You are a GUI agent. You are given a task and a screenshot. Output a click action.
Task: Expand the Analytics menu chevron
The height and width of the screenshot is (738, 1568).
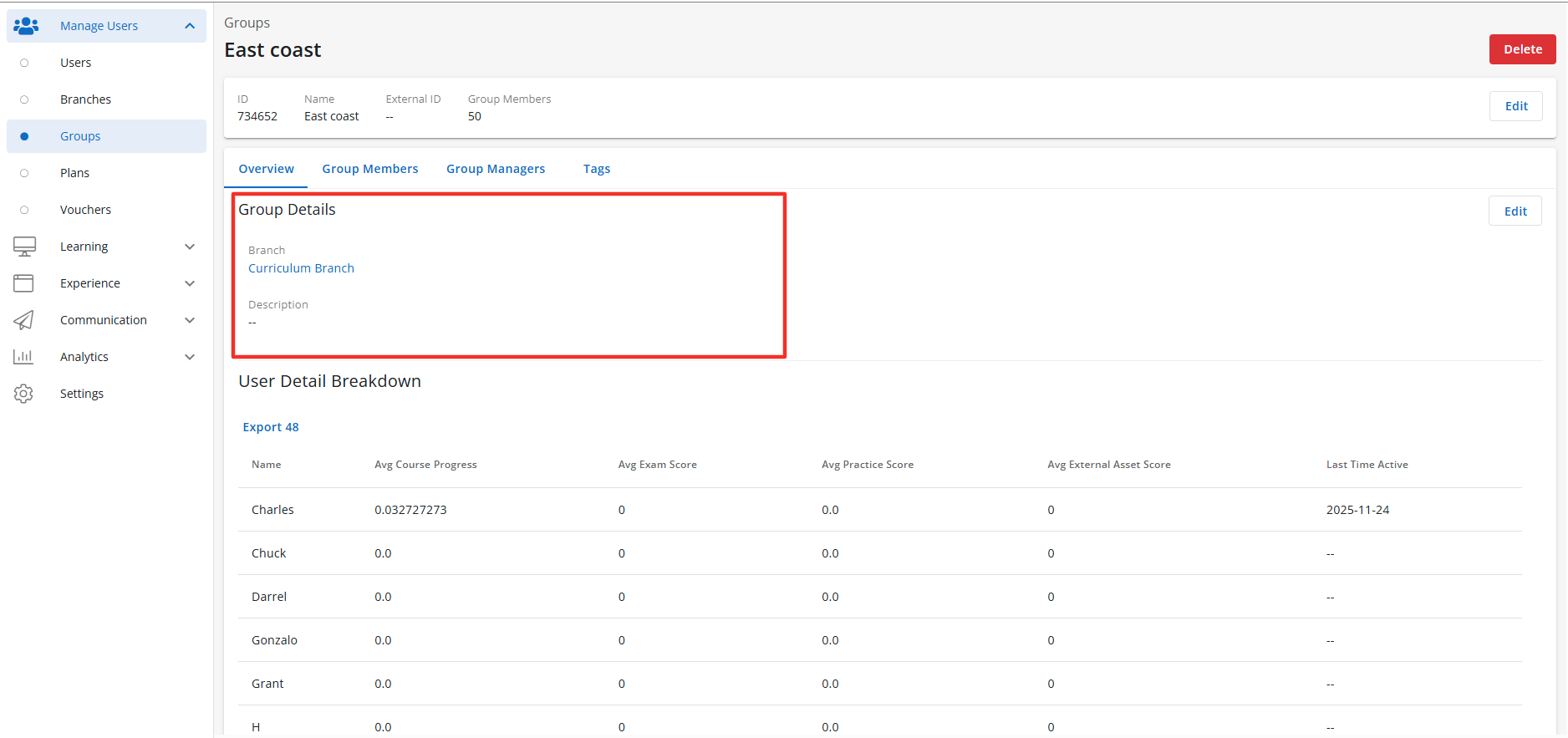pyautogui.click(x=190, y=357)
